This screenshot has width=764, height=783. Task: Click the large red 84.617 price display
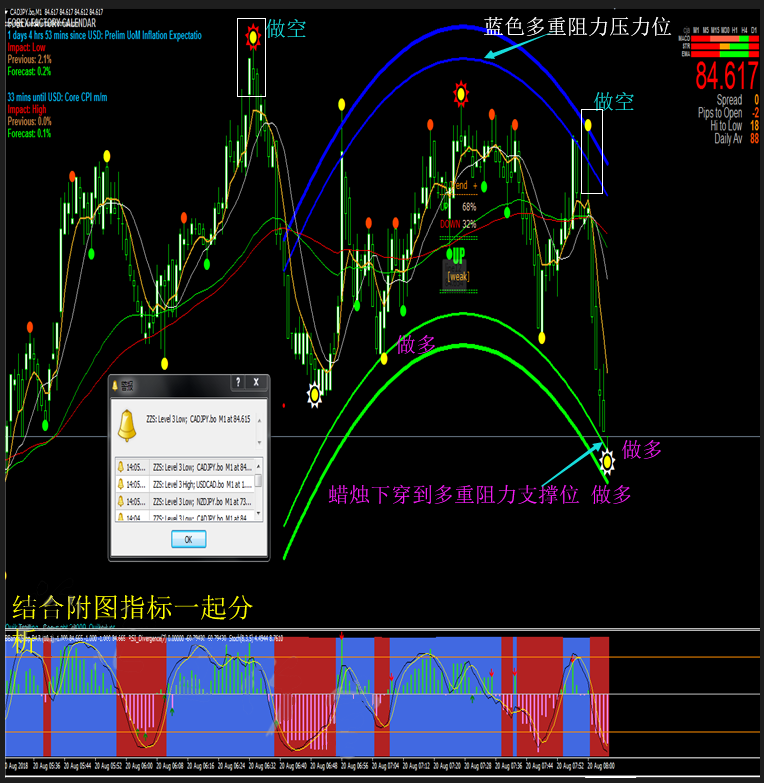(727, 76)
